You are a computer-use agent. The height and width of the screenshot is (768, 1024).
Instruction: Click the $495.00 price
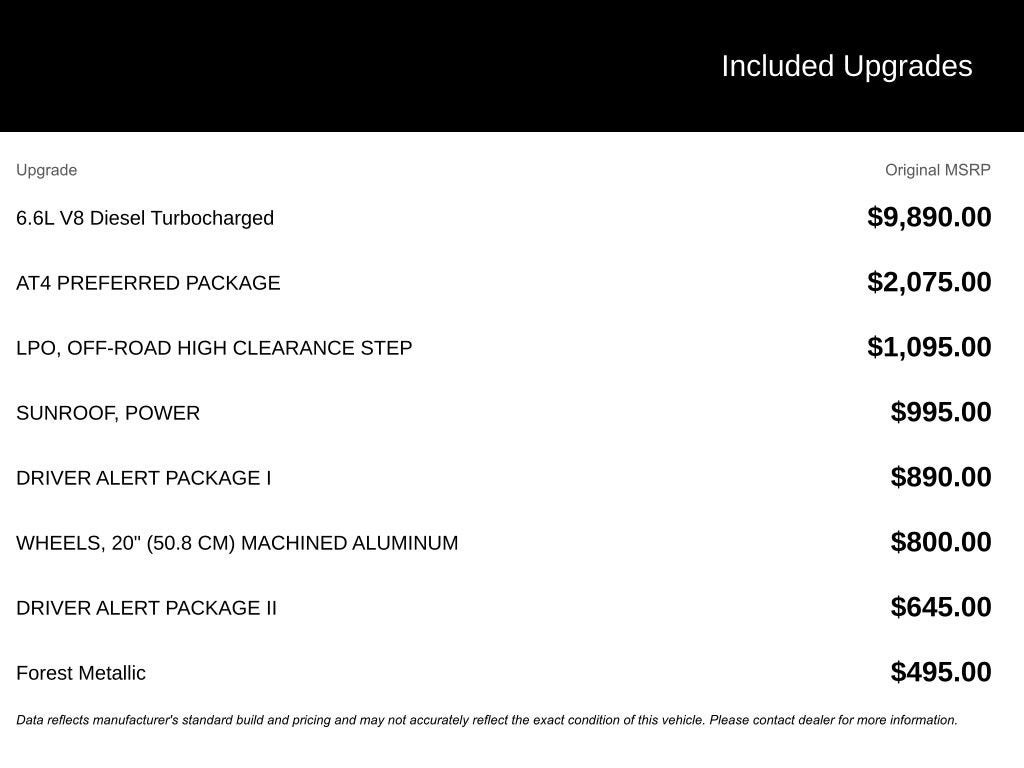tap(941, 672)
